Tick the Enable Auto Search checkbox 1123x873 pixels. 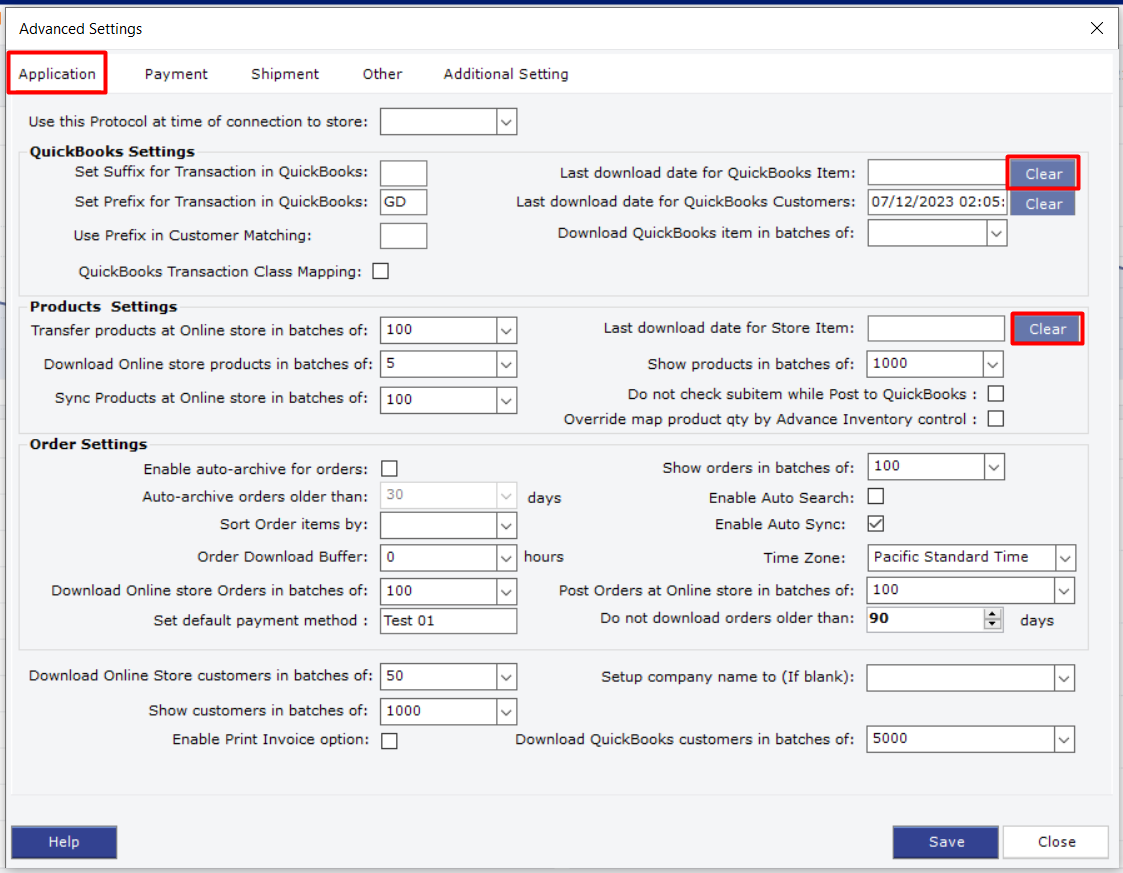(x=875, y=497)
